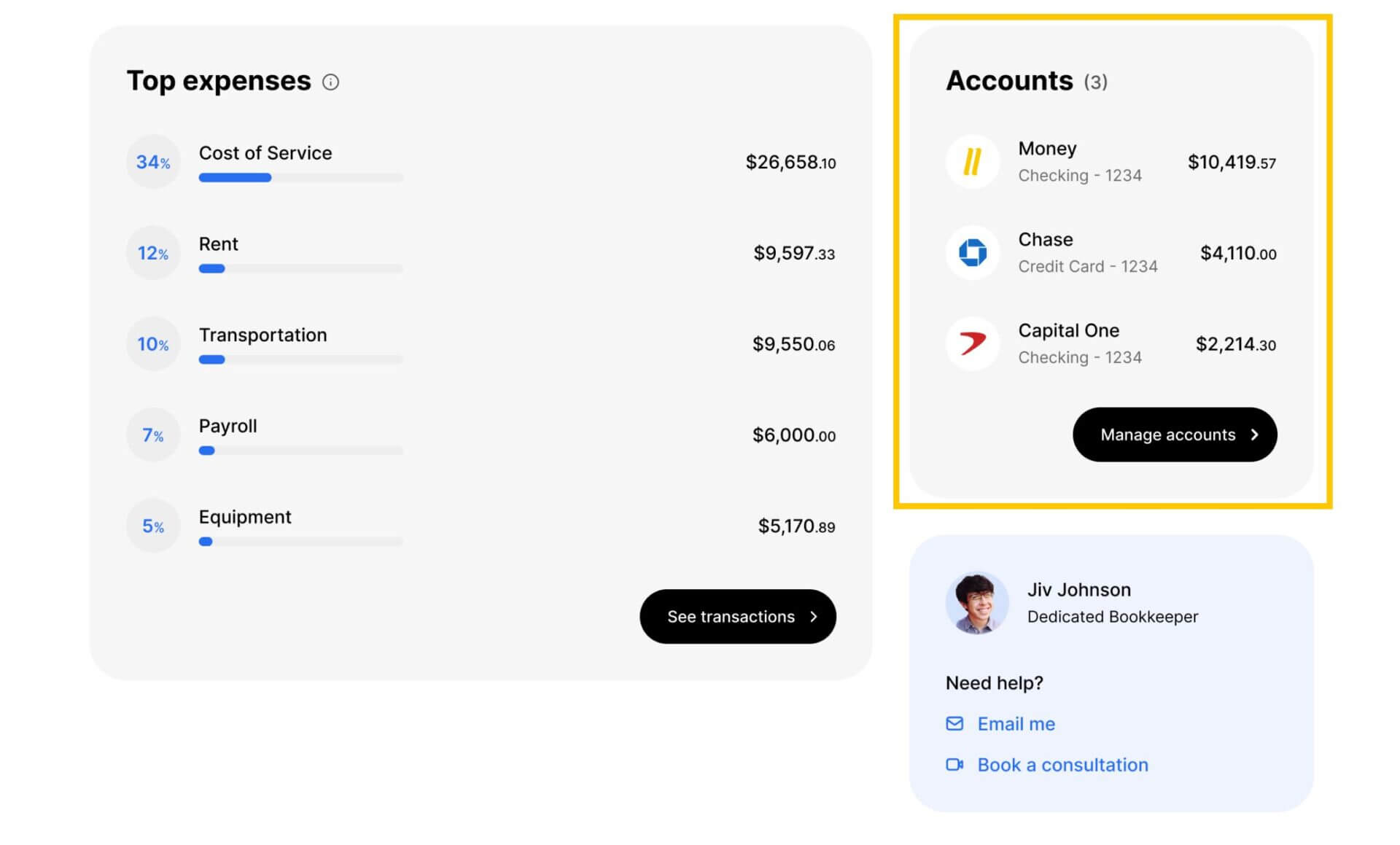The height and width of the screenshot is (845, 1400).
Task: Click the Jiv Johnson name
Action: 1079,589
